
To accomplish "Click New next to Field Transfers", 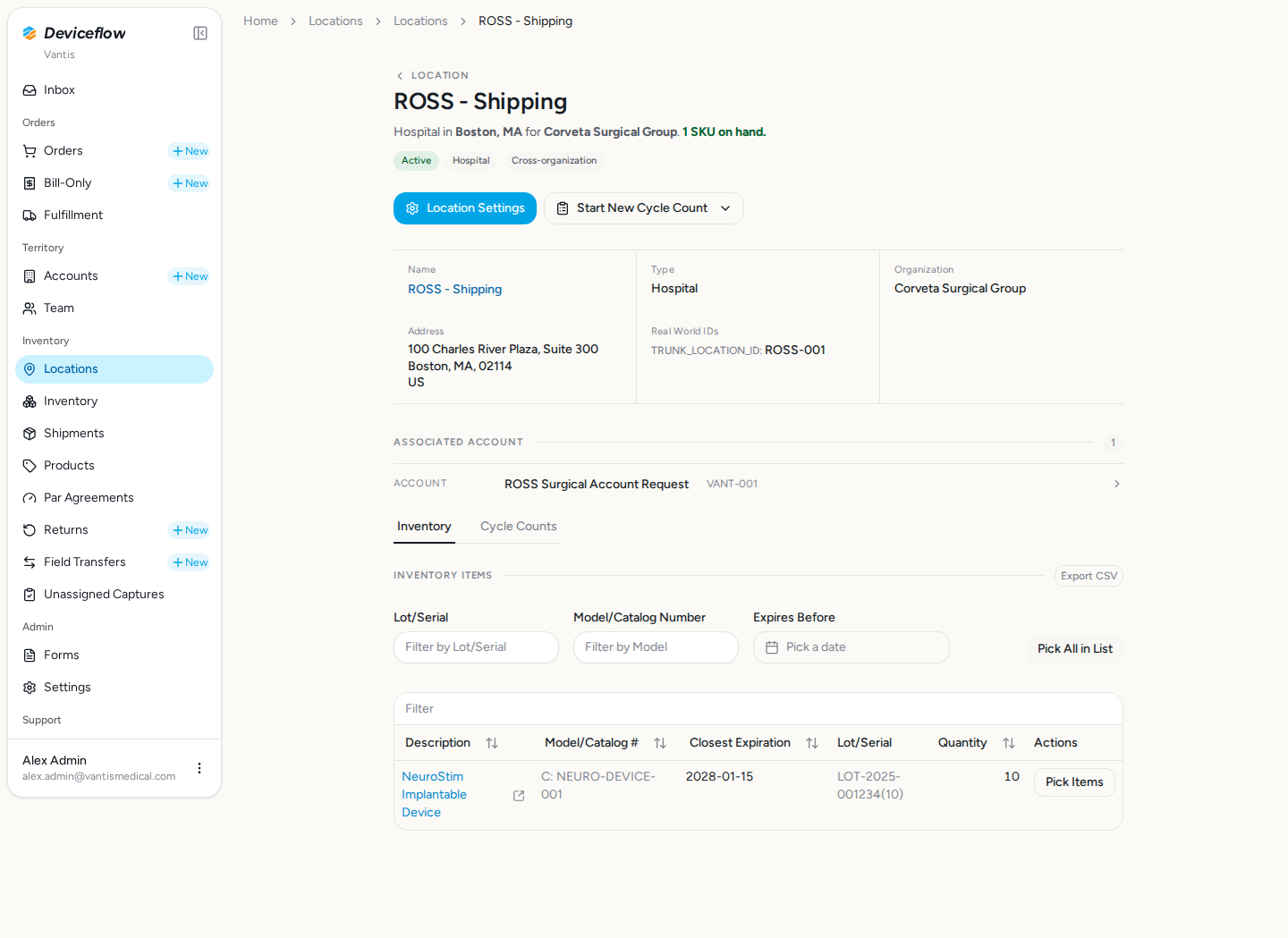I will 190,562.
